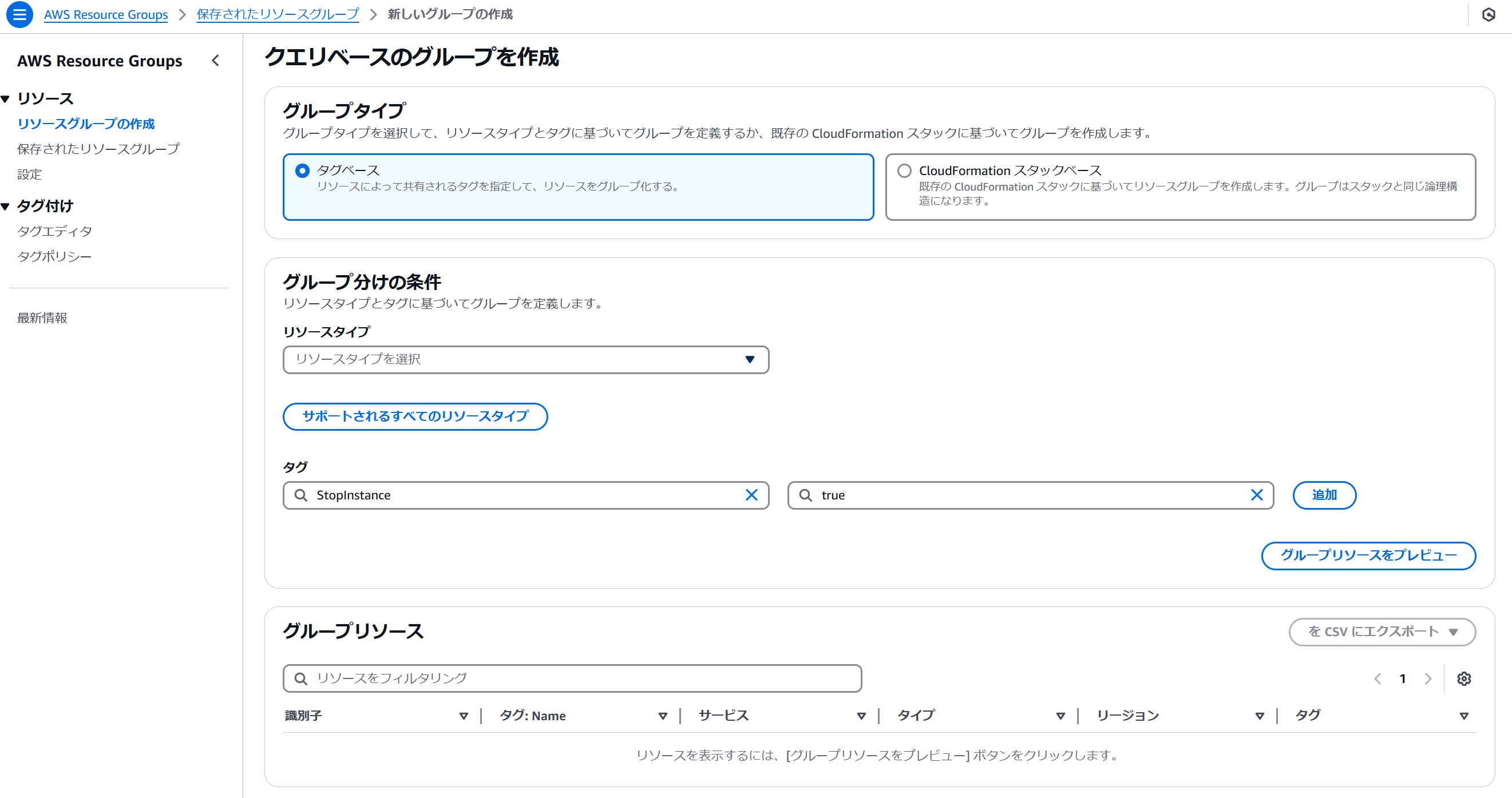Go to previous page of group resources
Viewport: 1512px width, 798px height.
pos(1377,678)
